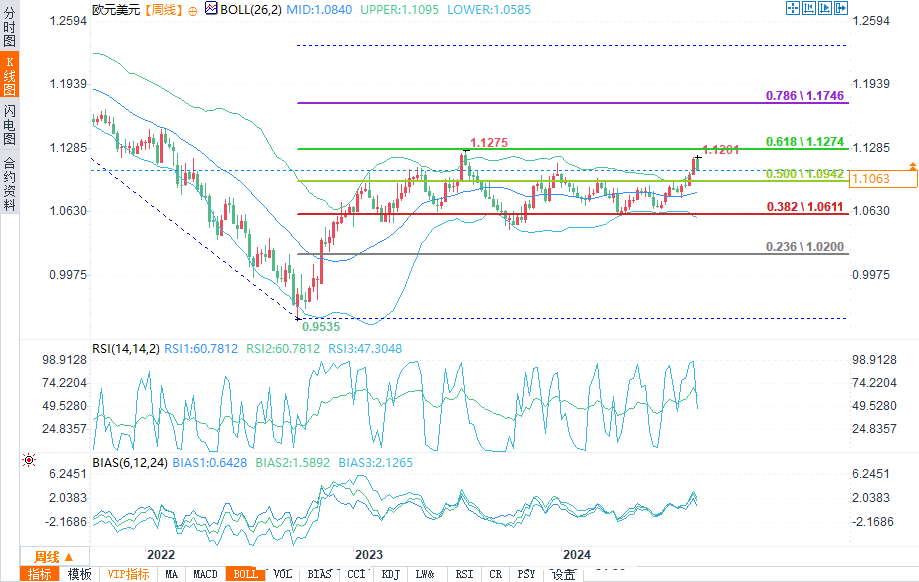
Task: Click the MID:1.0840 value
Action: tap(319, 9)
